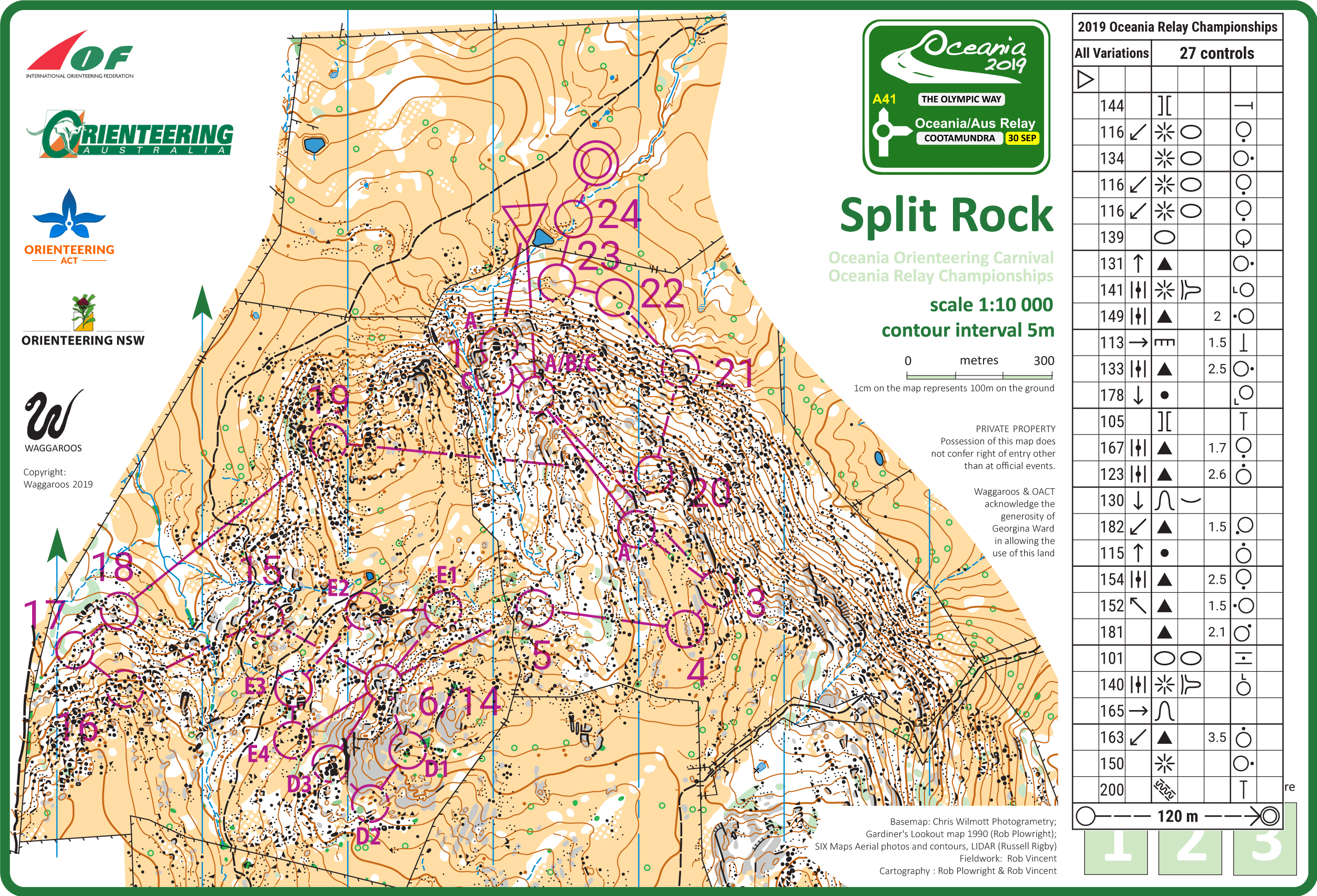
Task: Select control code 123 in the table
Action: [1112, 474]
